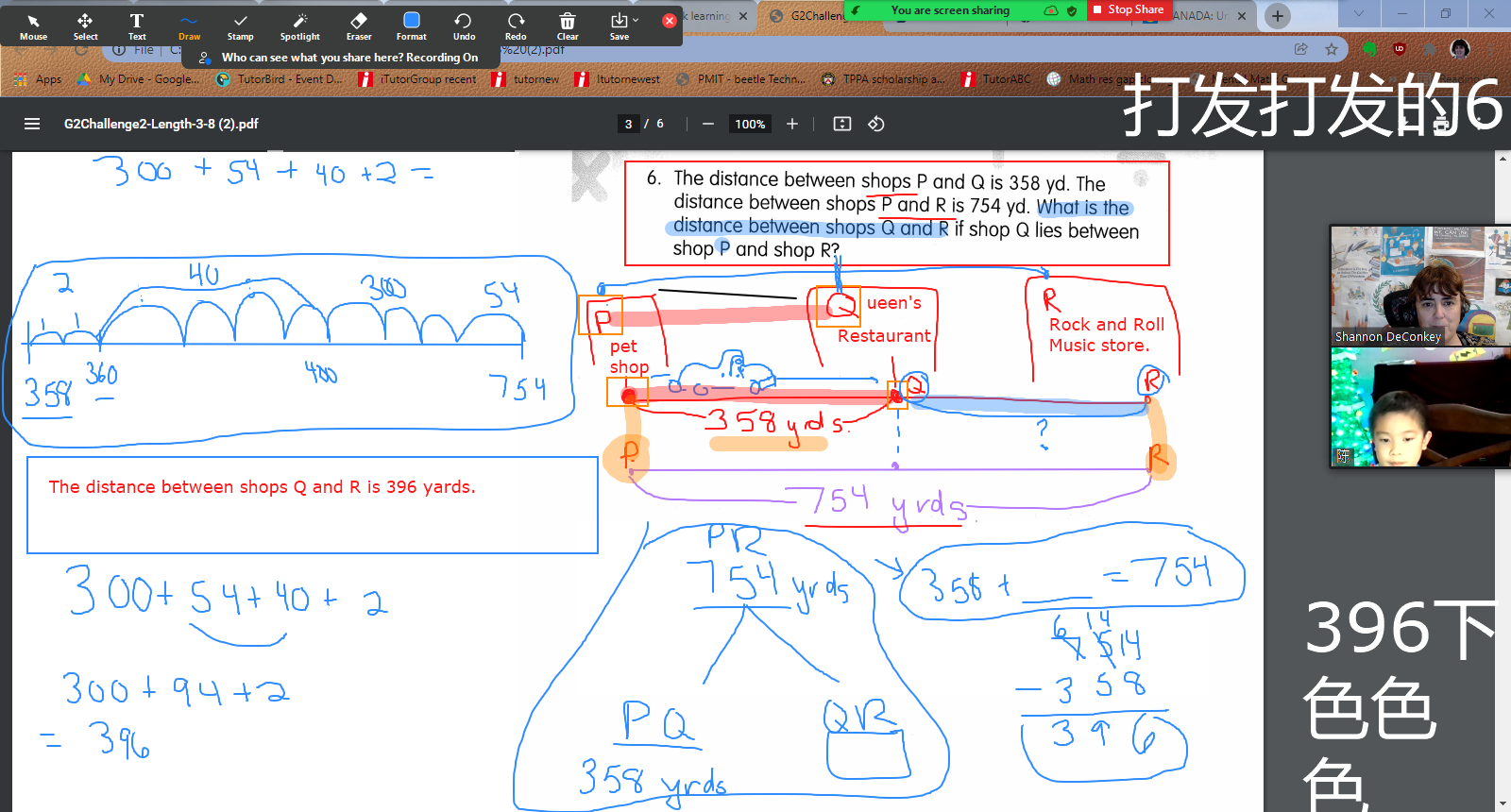The image size is (1511, 812).
Task: Open a new browser tab
Action: point(1277,16)
